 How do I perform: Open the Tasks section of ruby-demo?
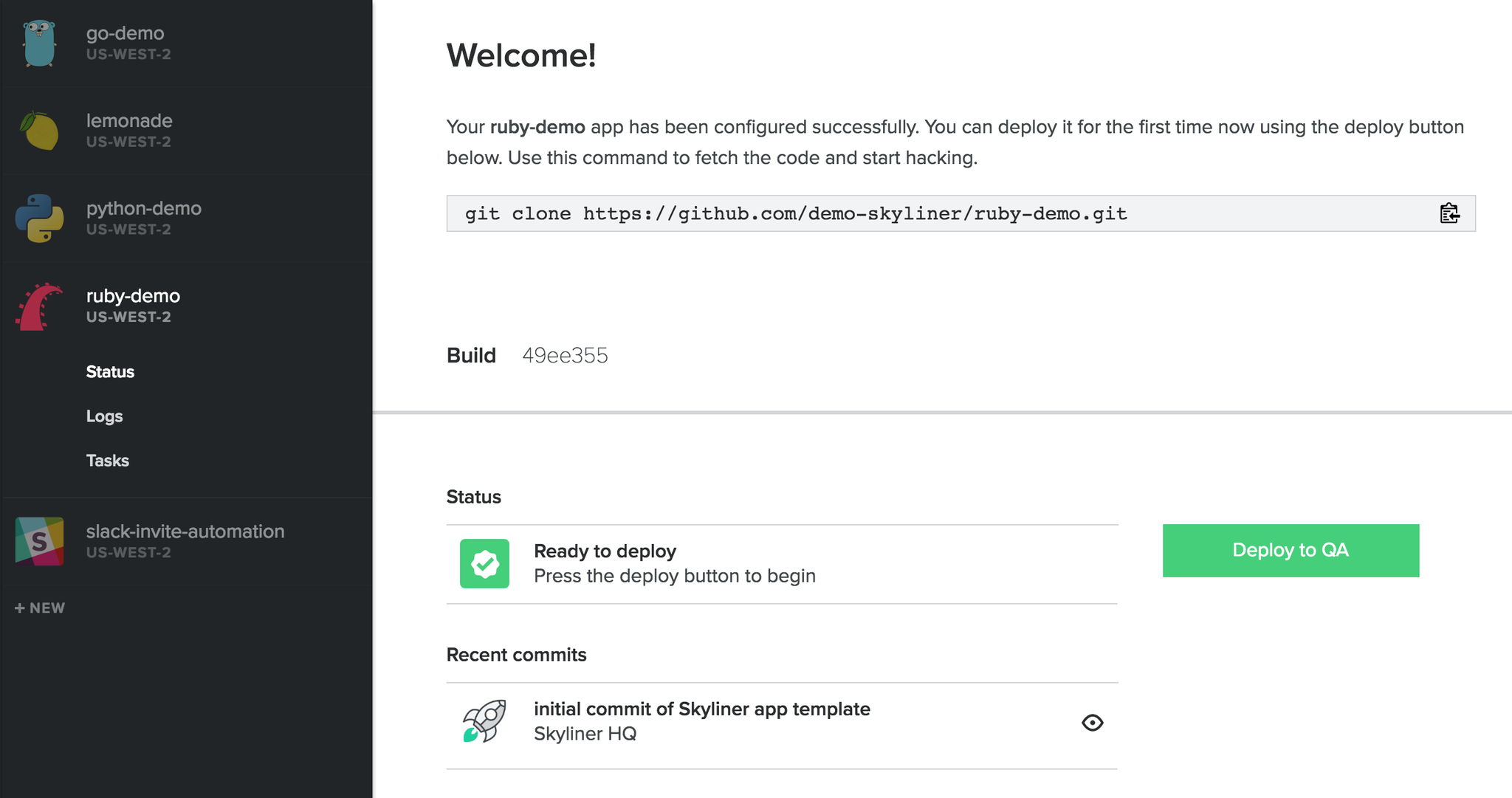click(107, 461)
